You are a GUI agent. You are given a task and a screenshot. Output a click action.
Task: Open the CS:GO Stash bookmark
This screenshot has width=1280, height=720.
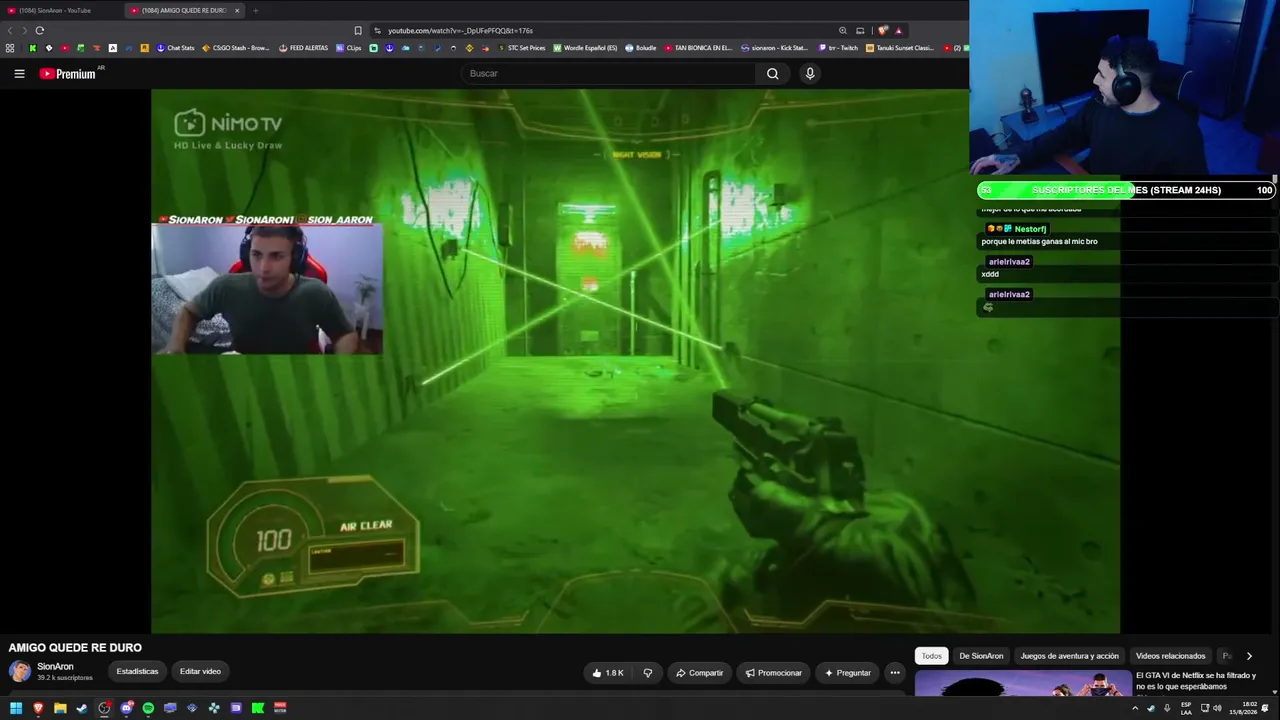click(x=236, y=48)
